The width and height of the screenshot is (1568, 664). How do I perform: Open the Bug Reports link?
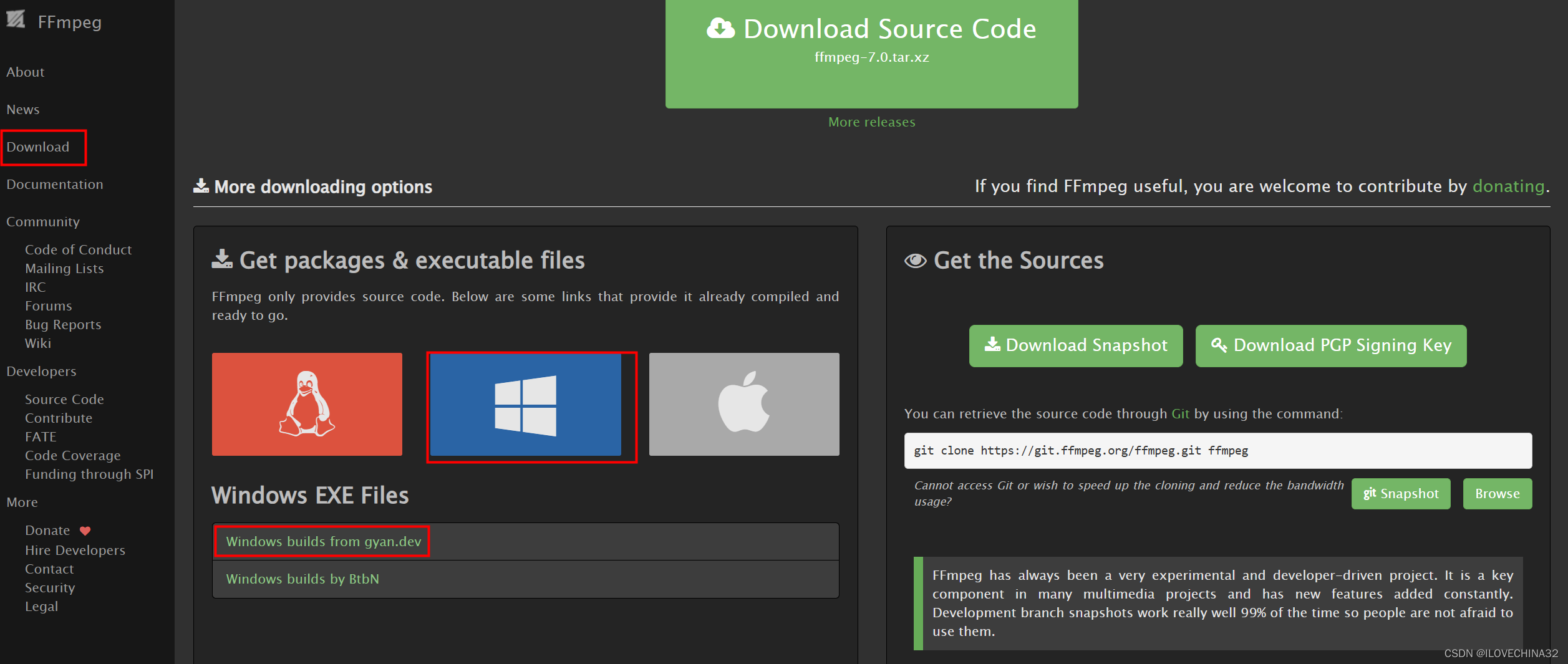pyautogui.click(x=63, y=325)
